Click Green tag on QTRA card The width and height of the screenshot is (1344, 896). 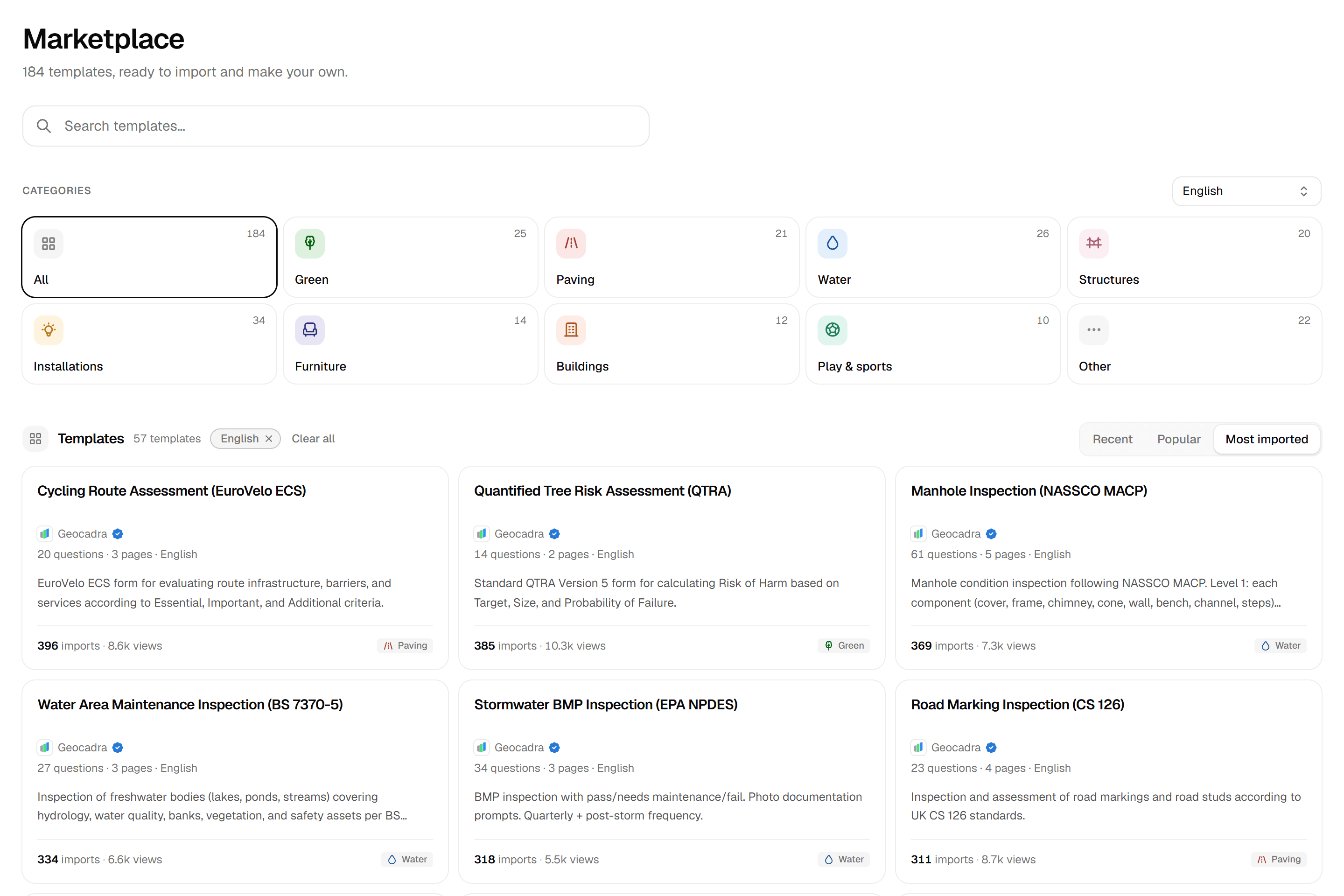point(843,646)
